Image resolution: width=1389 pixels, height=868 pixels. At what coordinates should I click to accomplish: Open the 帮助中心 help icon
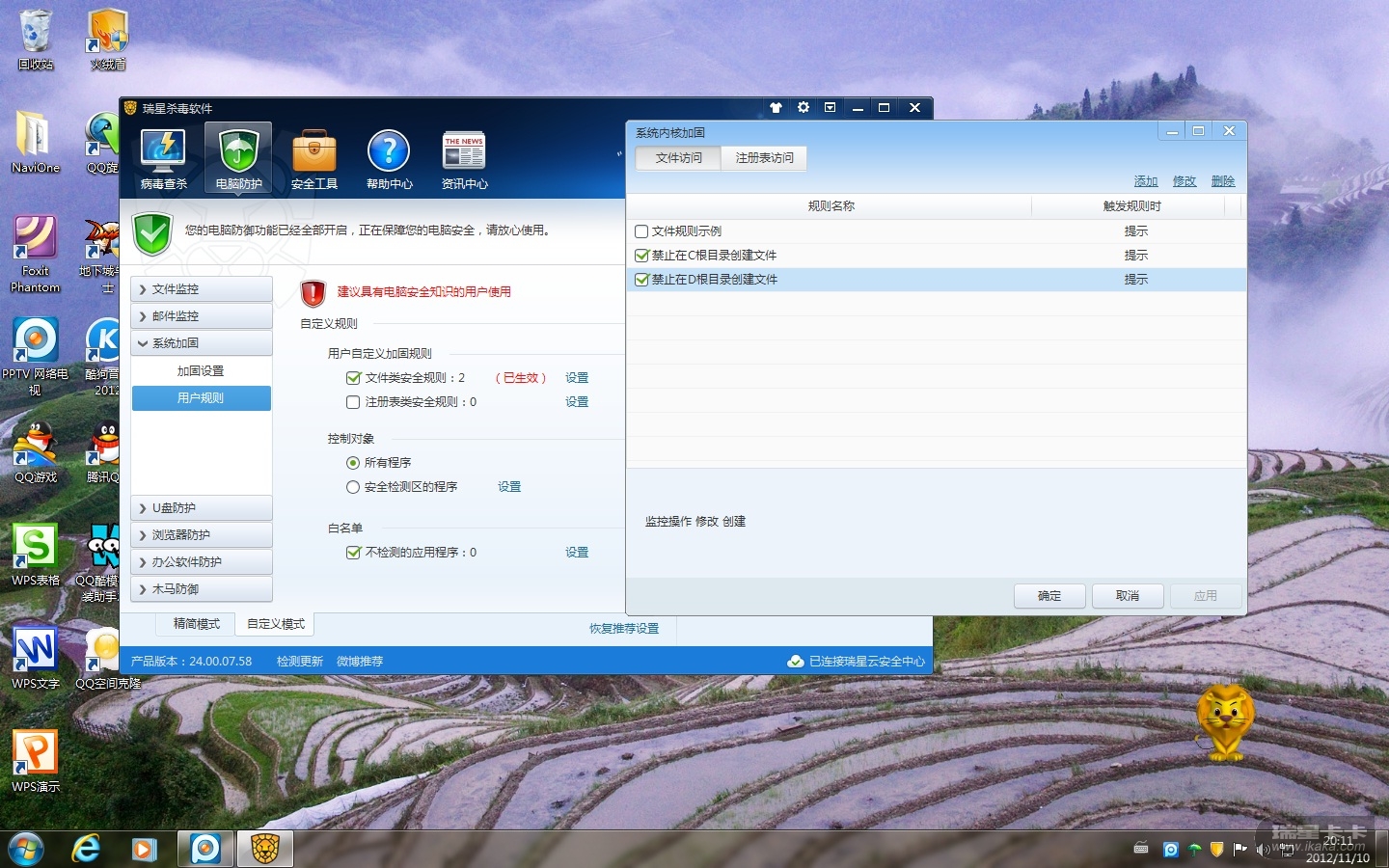click(x=389, y=158)
